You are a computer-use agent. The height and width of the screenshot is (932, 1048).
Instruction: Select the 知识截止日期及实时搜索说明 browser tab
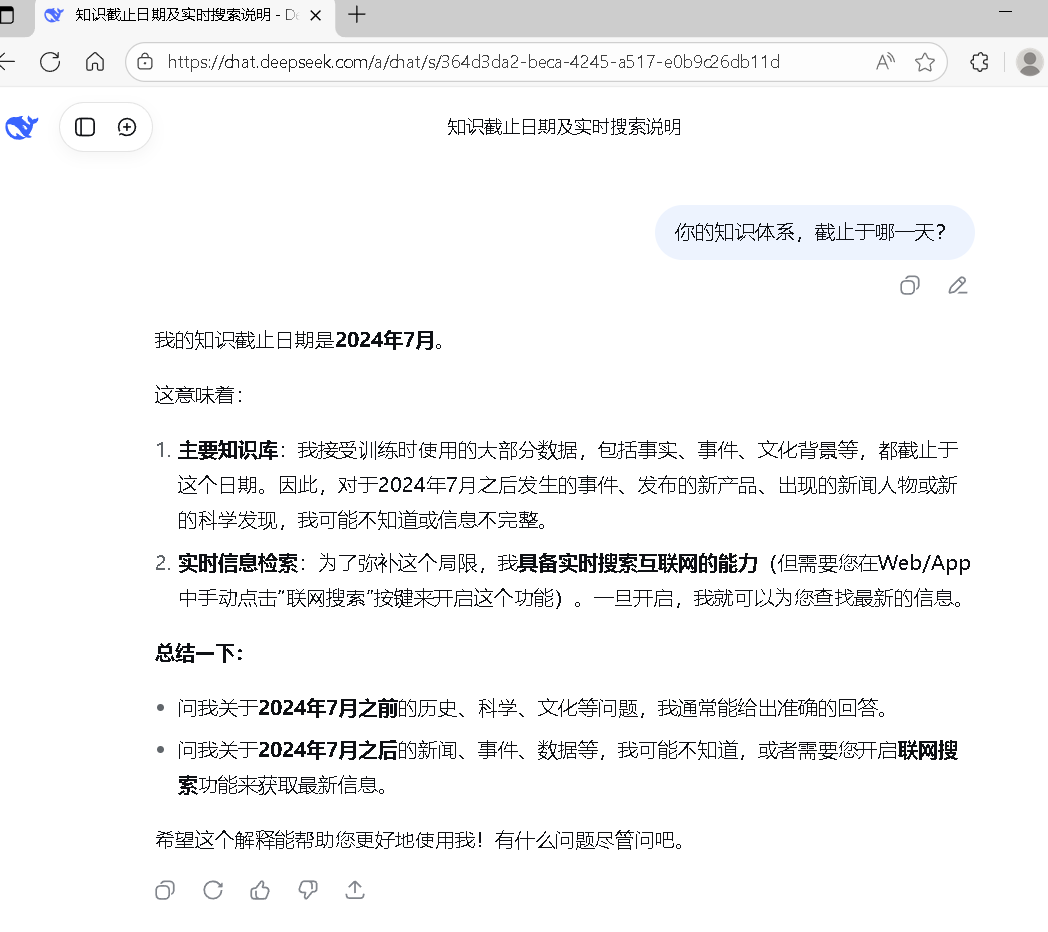(x=185, y=16)
